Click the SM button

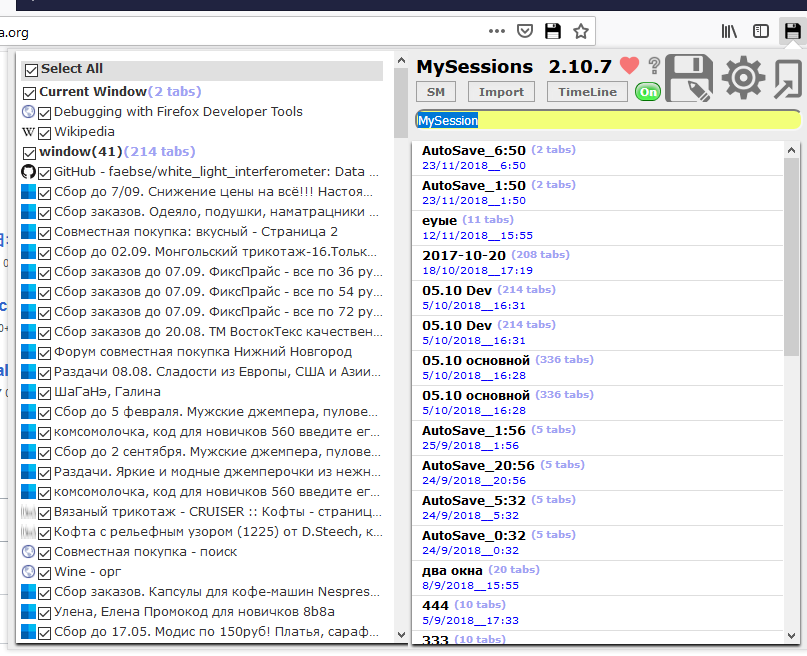tap(435, 92)
